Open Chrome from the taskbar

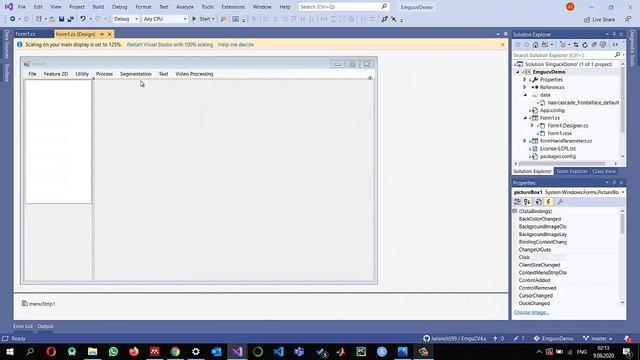[175, 351]
